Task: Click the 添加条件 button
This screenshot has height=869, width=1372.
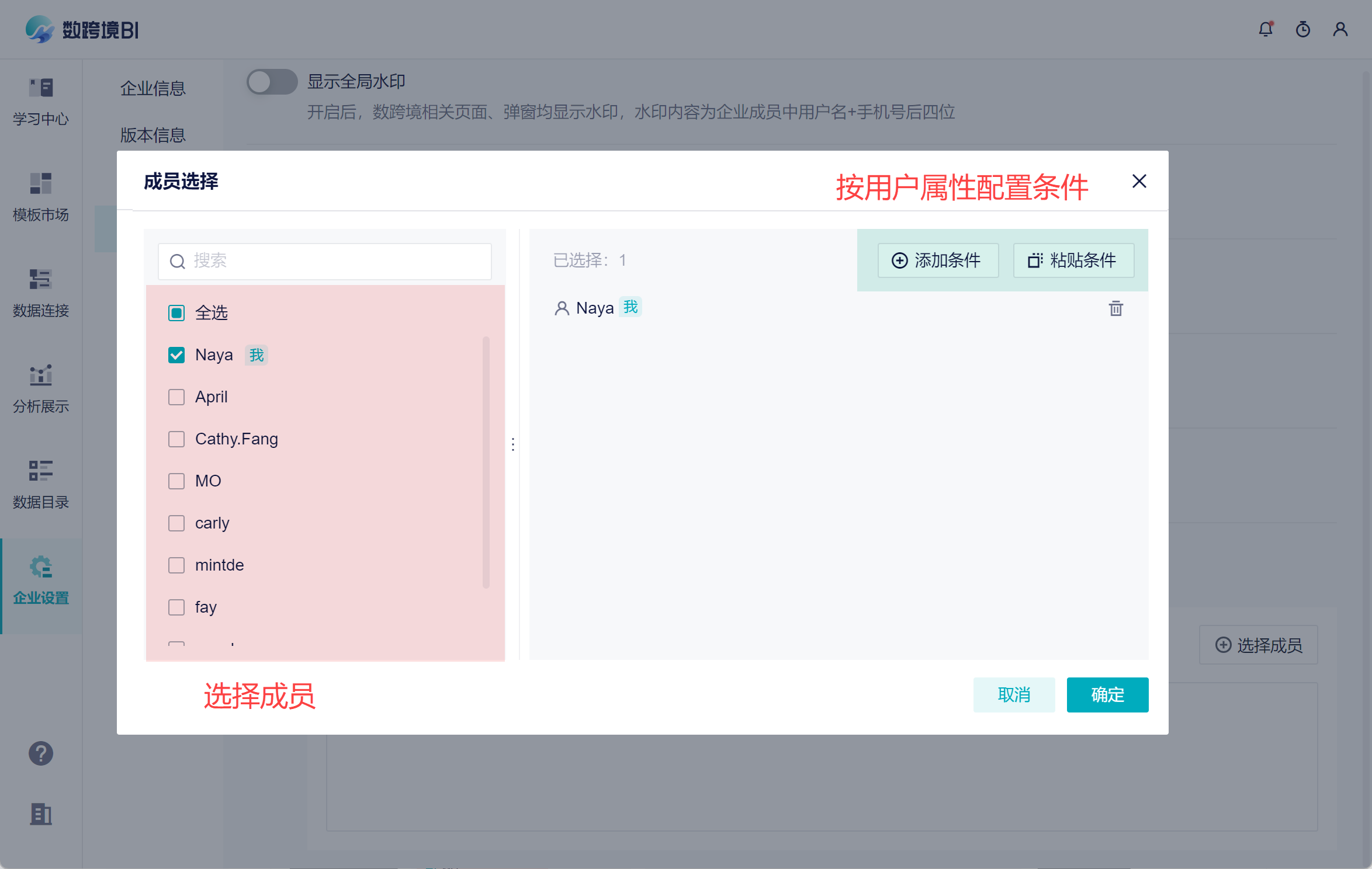Action: point(937,260)
